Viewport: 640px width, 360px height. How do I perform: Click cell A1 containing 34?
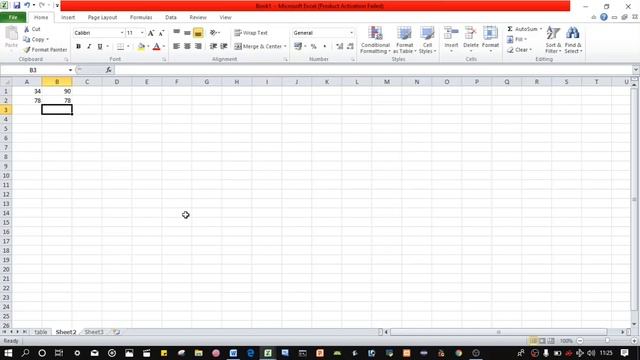[27, 91]
